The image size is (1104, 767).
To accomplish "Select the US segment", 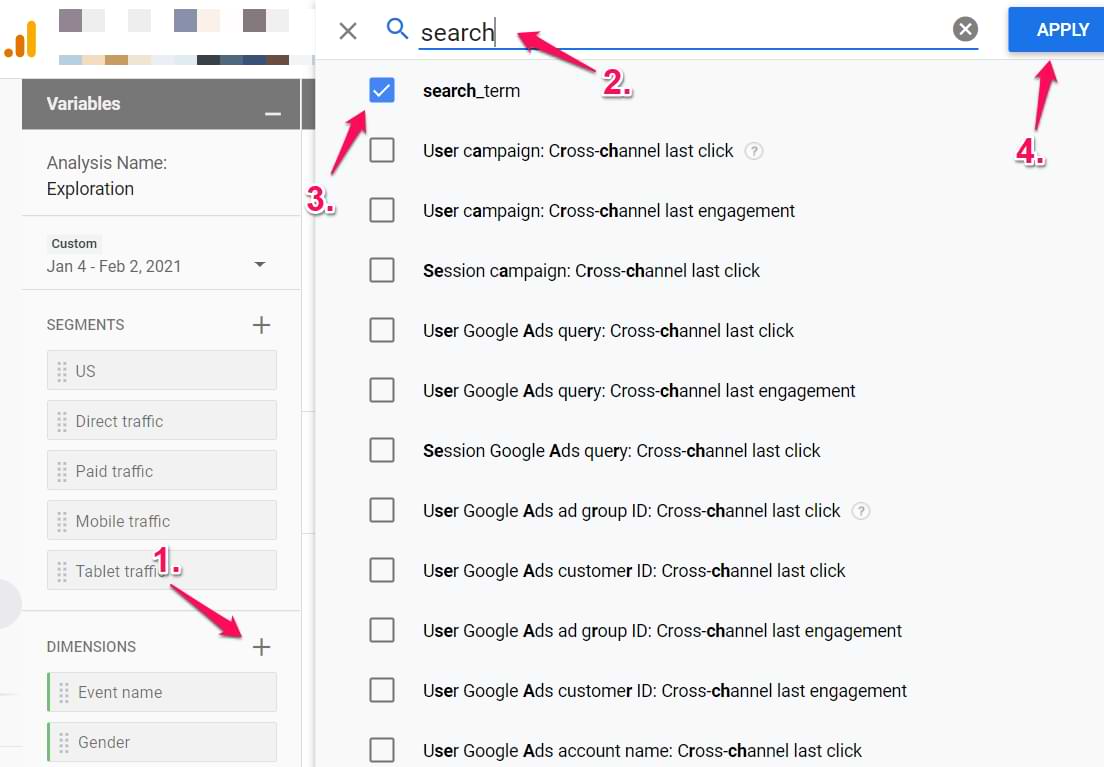I will (x=162, y=370).
